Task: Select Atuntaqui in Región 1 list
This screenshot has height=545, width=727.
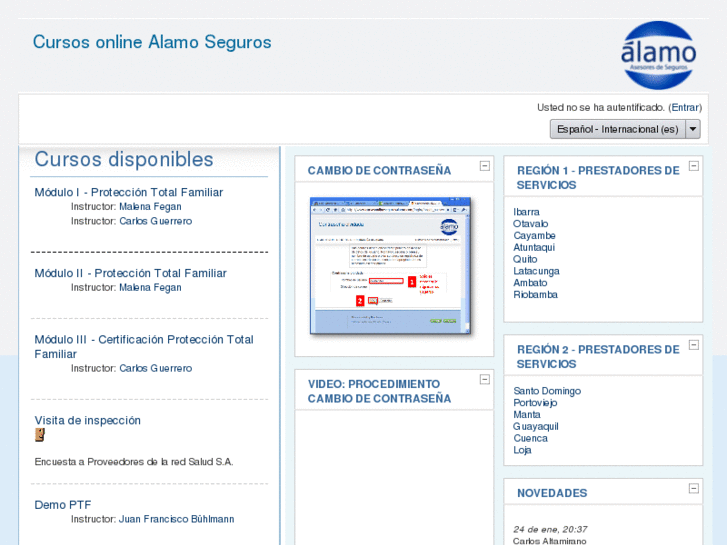Action: 534,248
